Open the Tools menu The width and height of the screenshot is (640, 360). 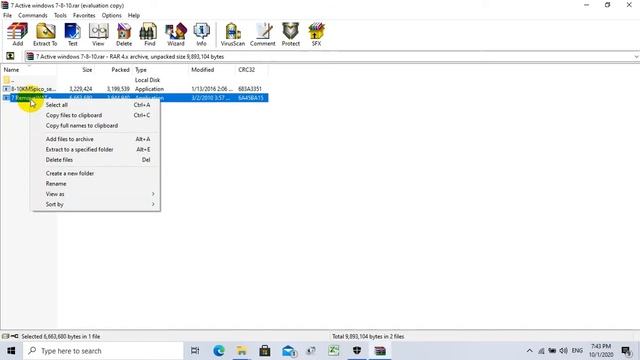click(x=60, y=15)
